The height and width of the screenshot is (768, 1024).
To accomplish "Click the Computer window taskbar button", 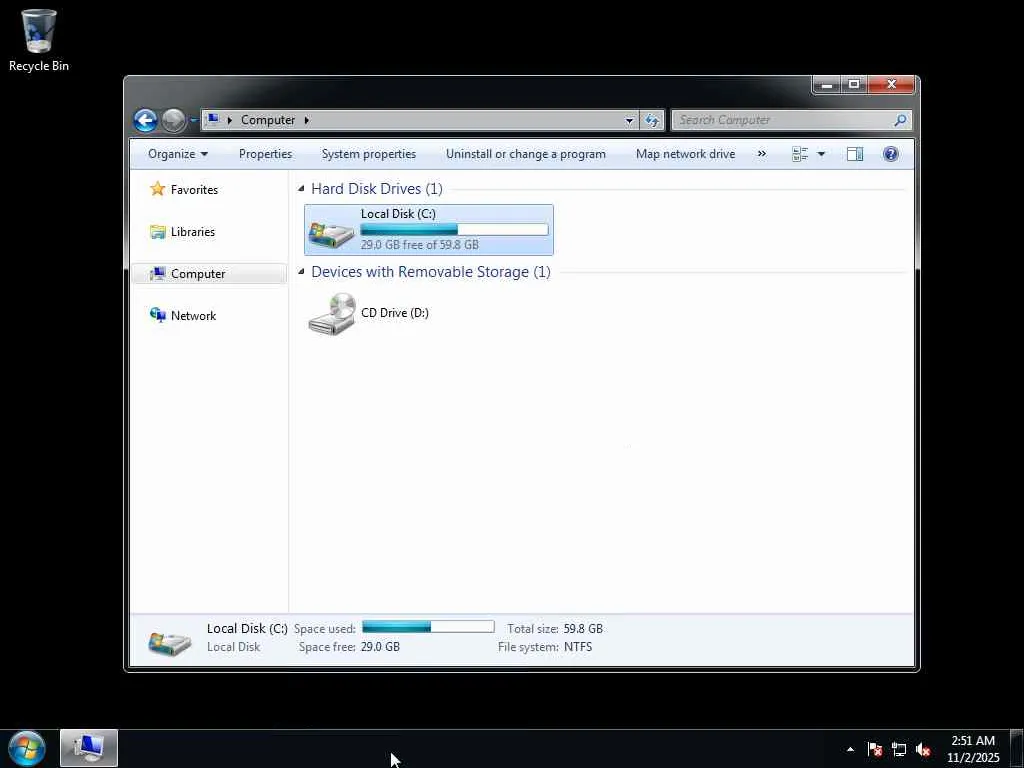I will point(89,748).
